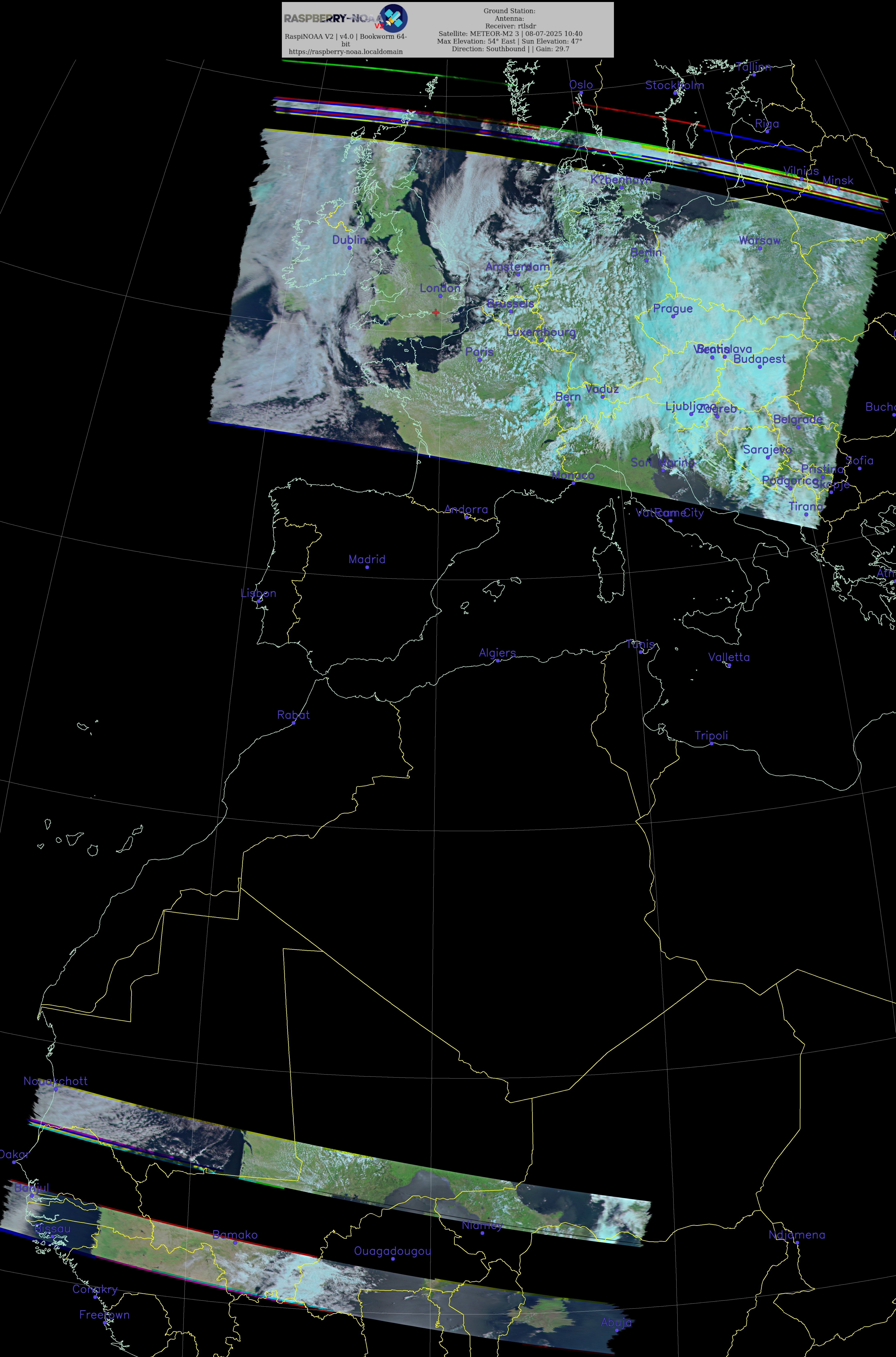896x1357 pixels.
Task: Click the Andorra city label
Action: [466, 510]
